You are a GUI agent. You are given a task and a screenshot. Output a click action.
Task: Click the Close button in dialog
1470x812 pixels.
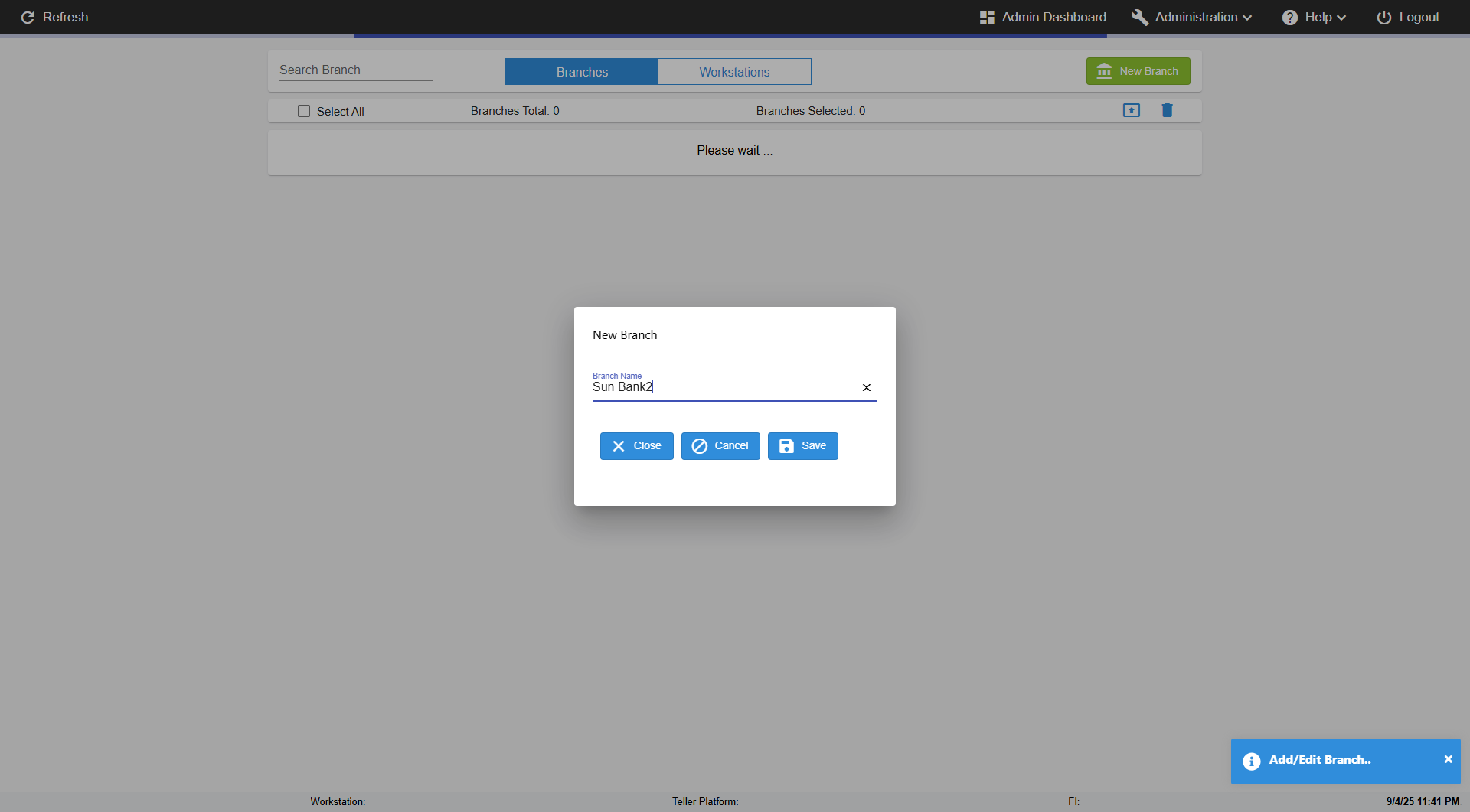coord(636,446)
